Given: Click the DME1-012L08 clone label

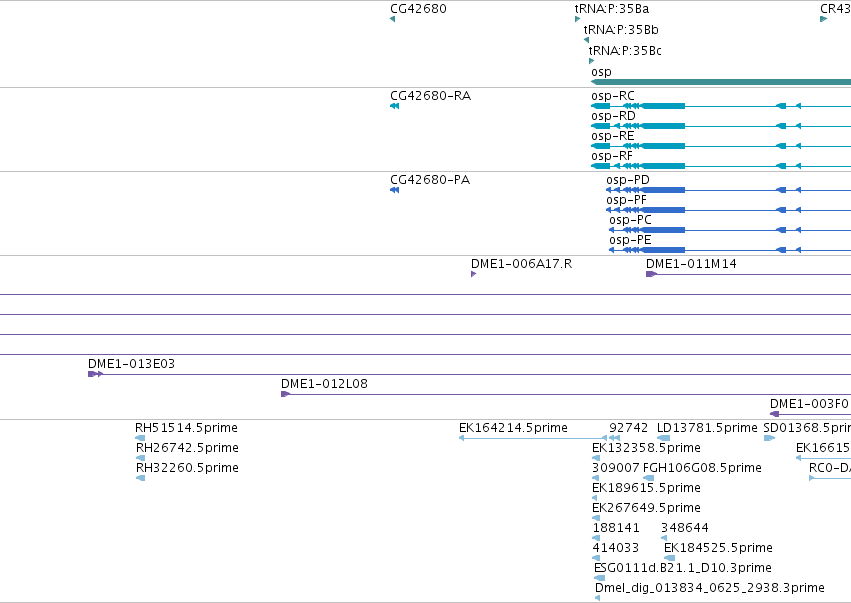Looking at the screenshot, I should tap(324, 384).
